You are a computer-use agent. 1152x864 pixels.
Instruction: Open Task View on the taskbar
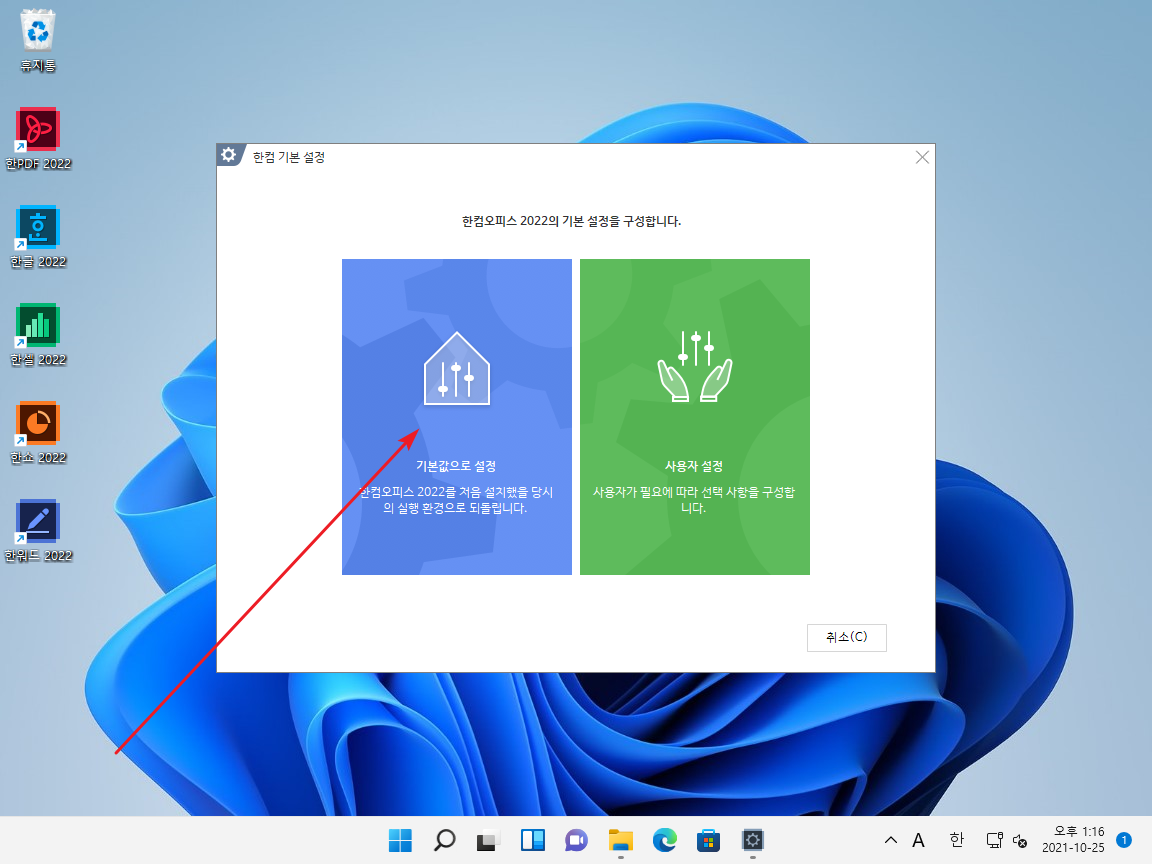point(488,840)
